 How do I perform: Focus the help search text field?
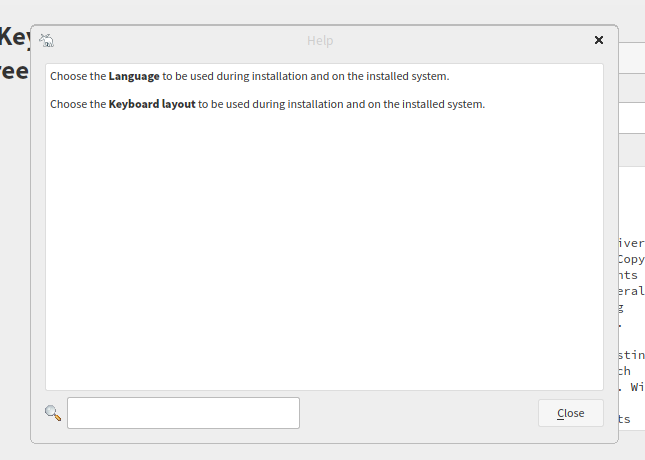183,413
